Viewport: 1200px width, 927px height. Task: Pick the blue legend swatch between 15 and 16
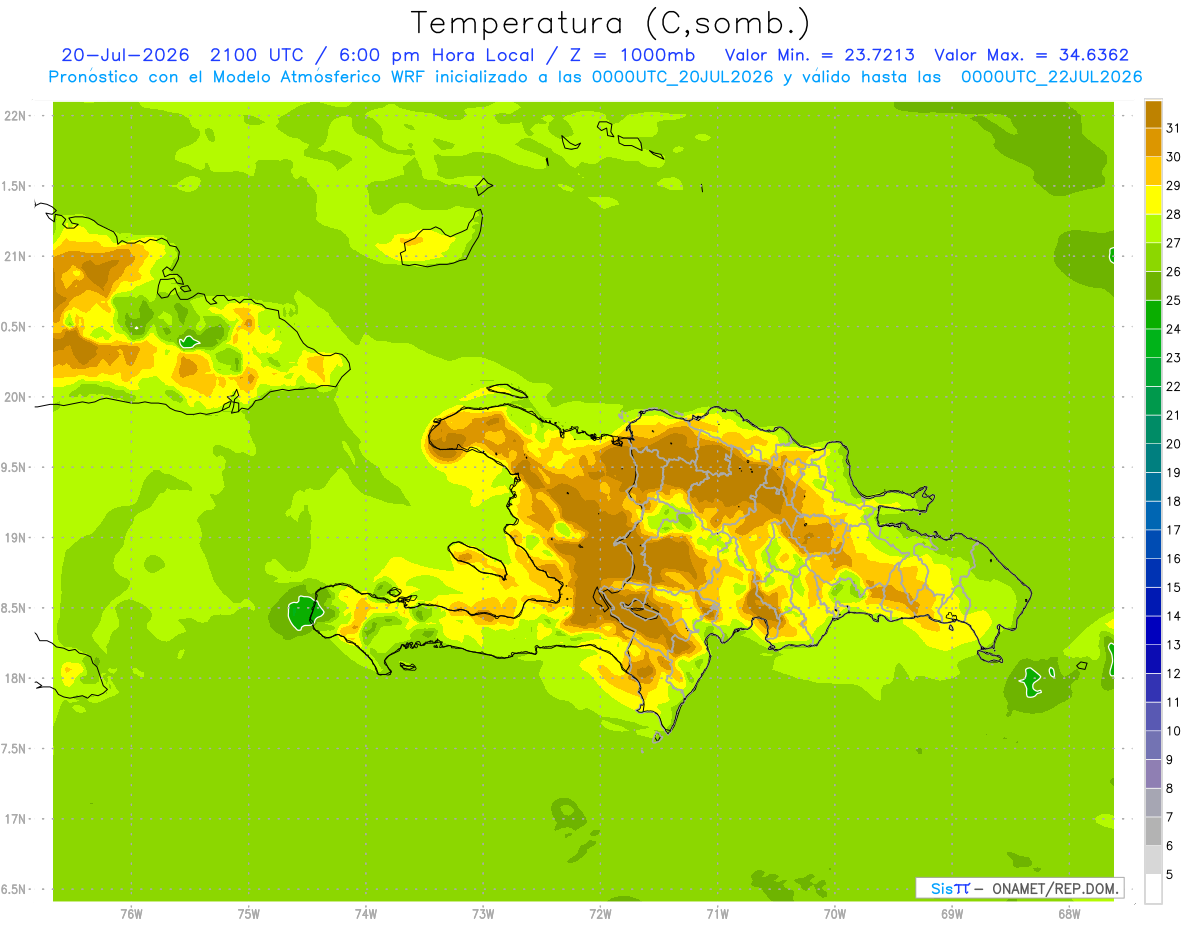(1153, 573)
